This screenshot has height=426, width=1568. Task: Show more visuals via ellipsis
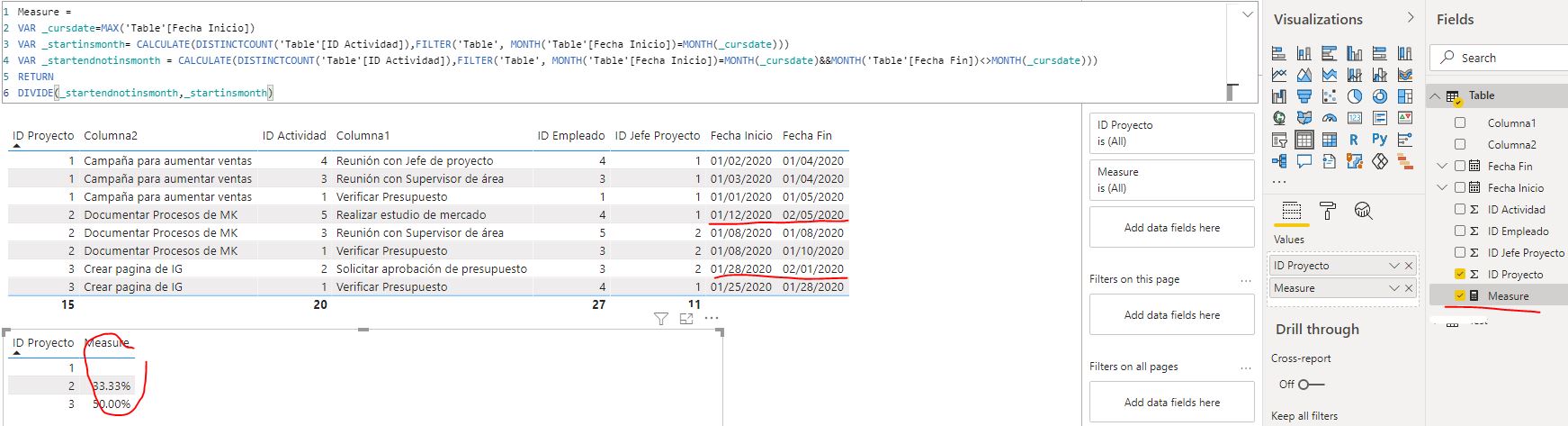click(1279, 182)
